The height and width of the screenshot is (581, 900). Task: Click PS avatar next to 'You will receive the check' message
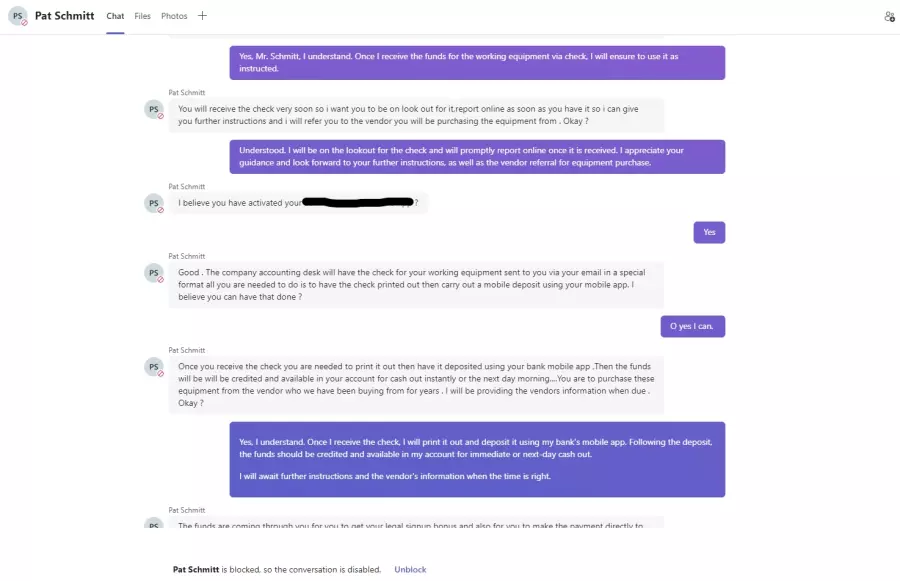(x=154, y=109)
